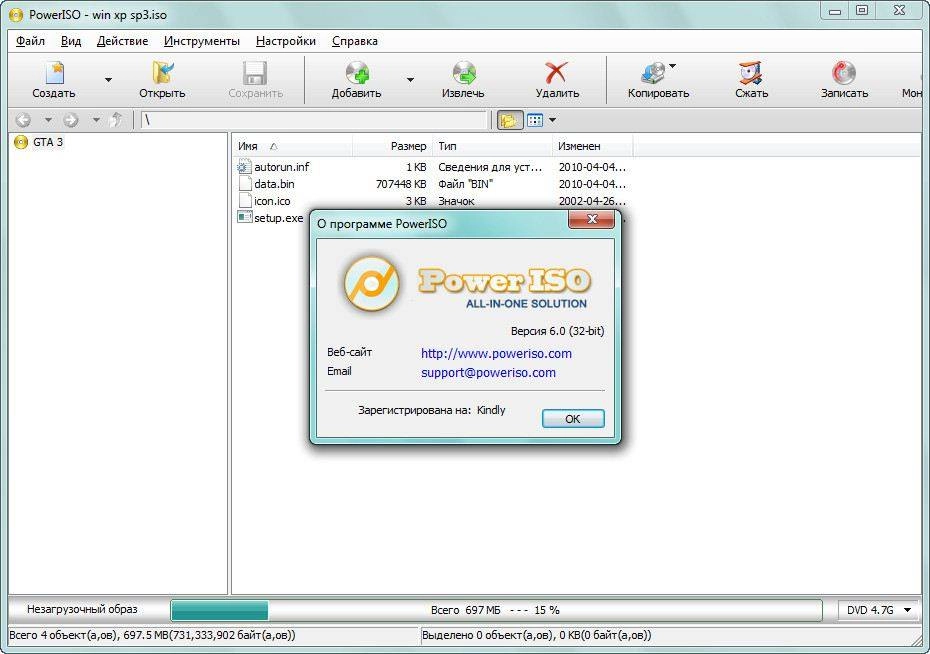Open the Создать dropdown arrow
930x654 pixels.
point(108,79)
